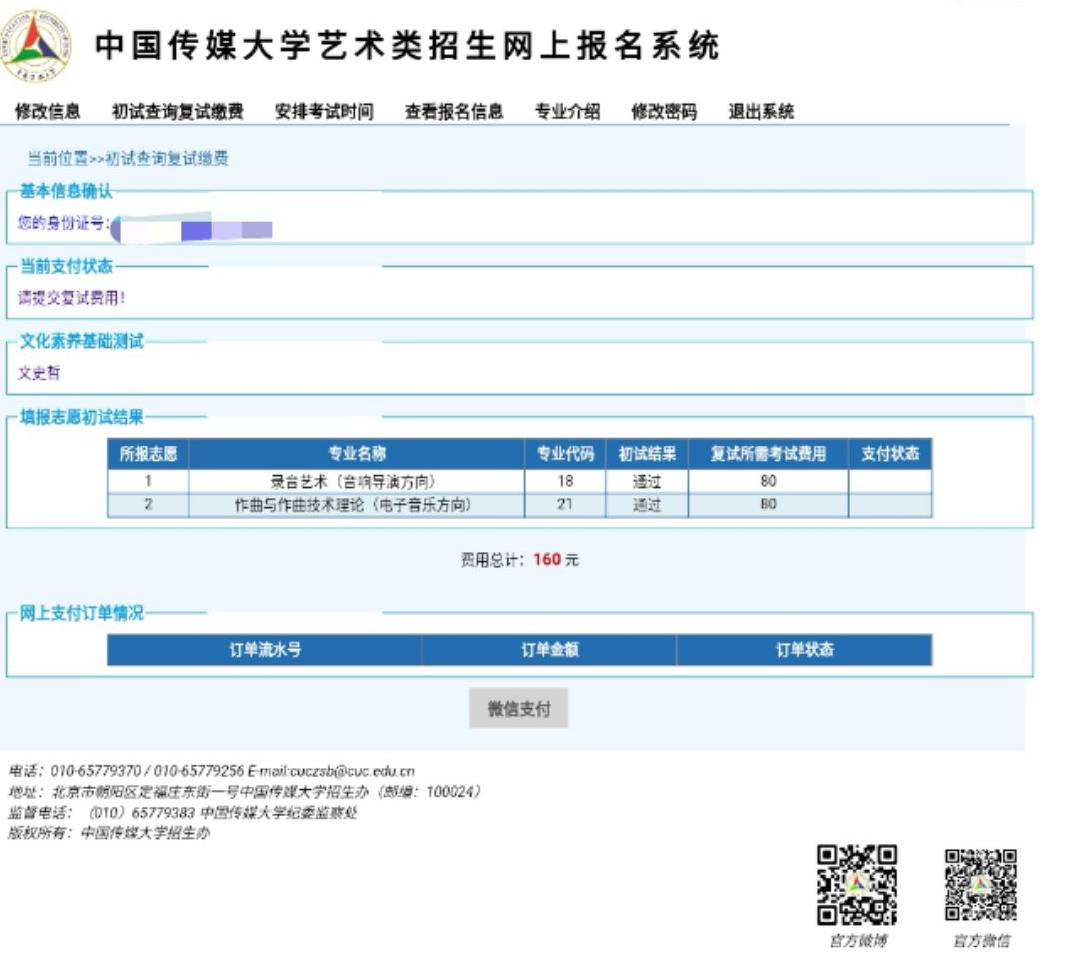Select the 请提交复试费用! status text
The image size is (1076, 957).
coord(71,298)
